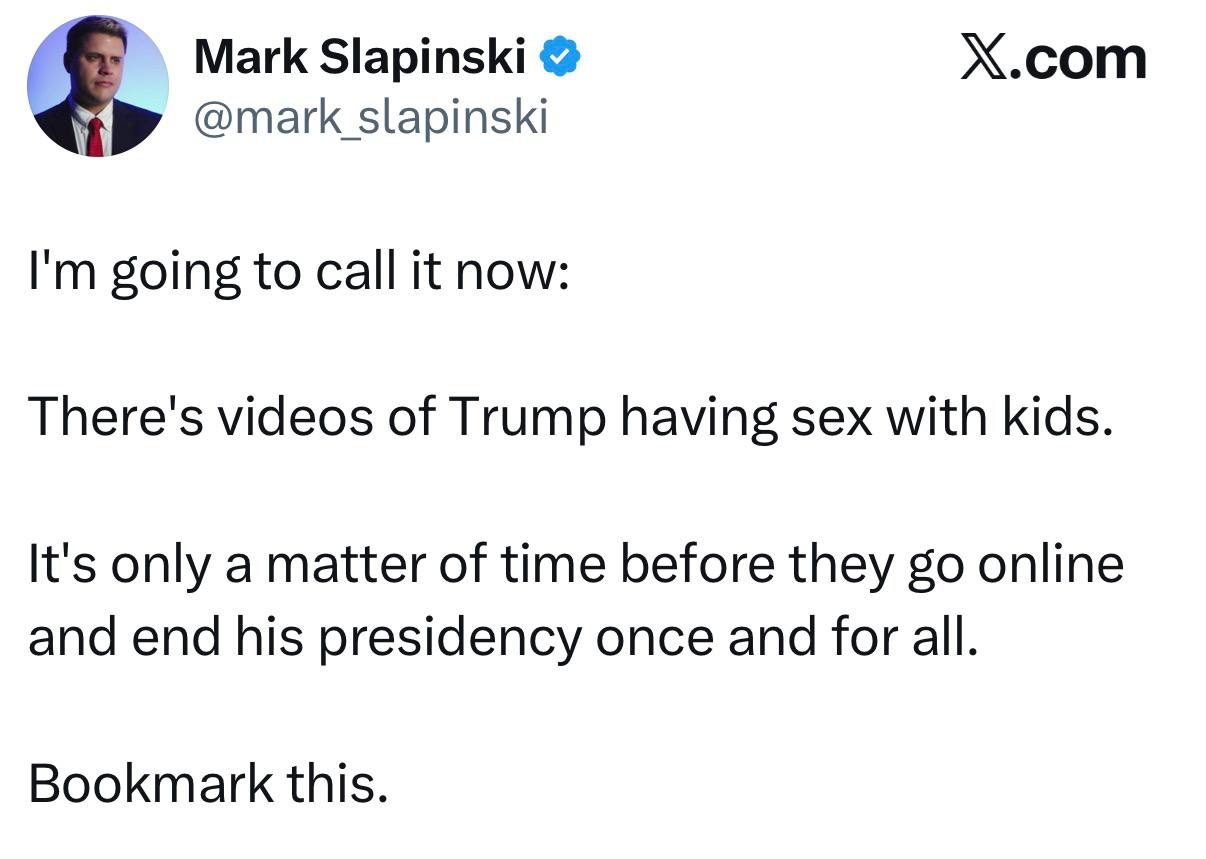Click the line "and end his presidency"

[502, 637]
